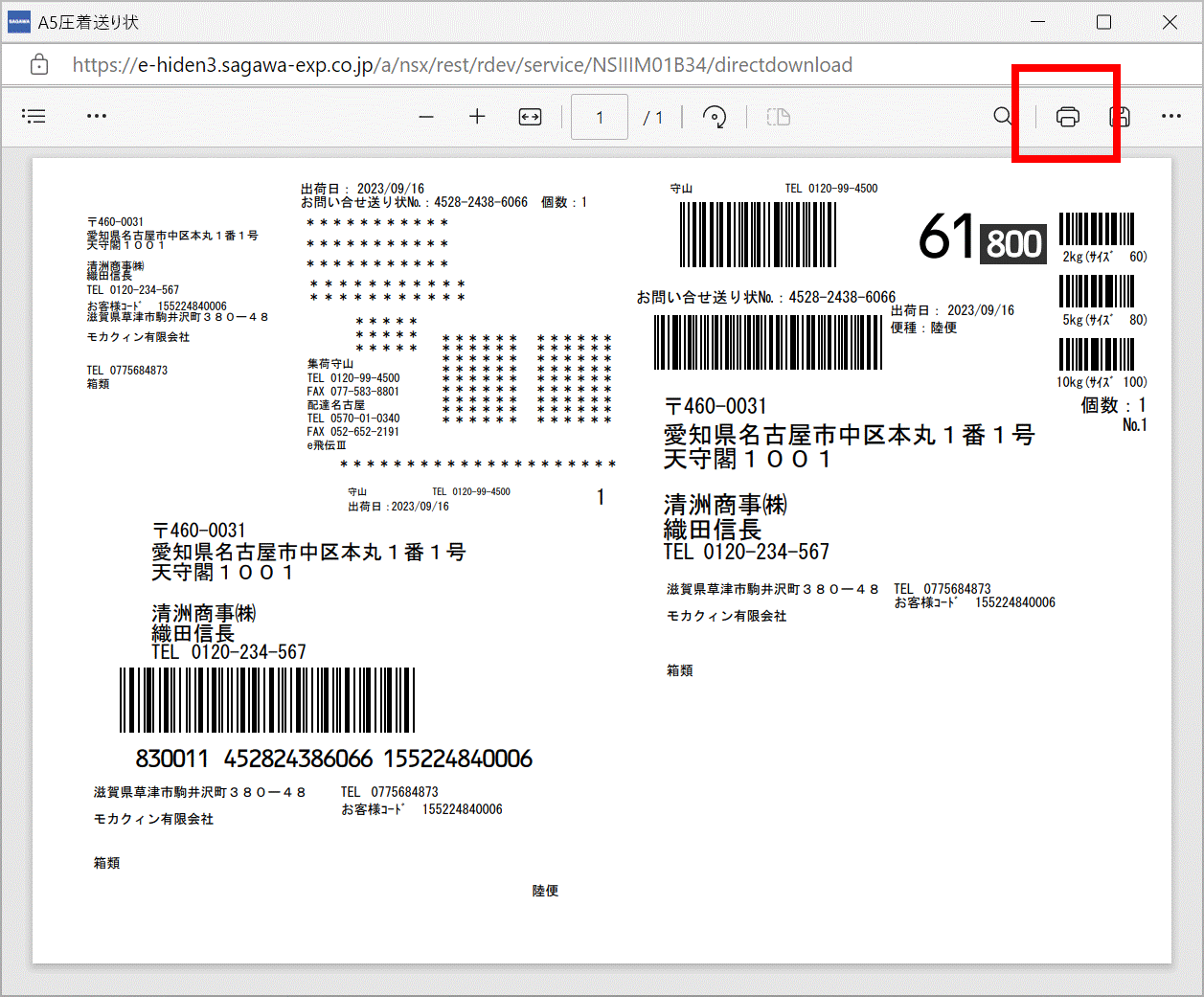
Task: Save the PDF to disk
Action: pyautogui.click(x=1120, y=117)
